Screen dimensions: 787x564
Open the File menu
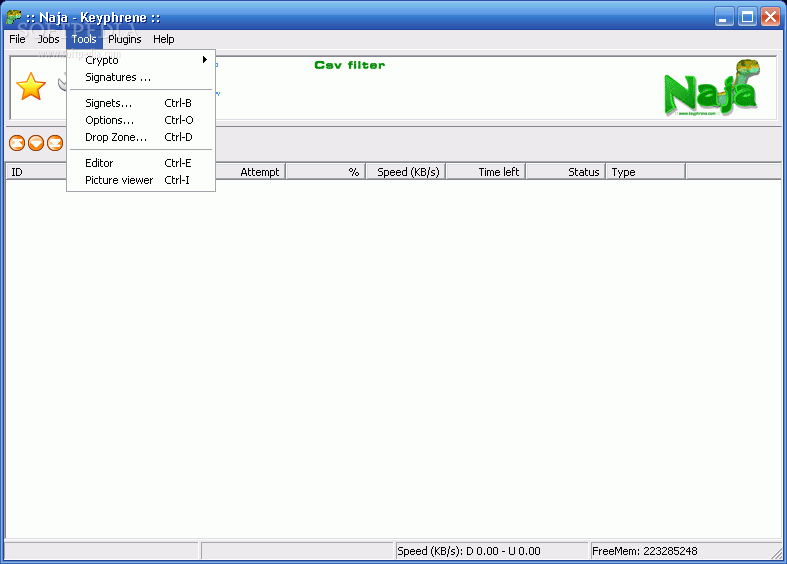17,39
